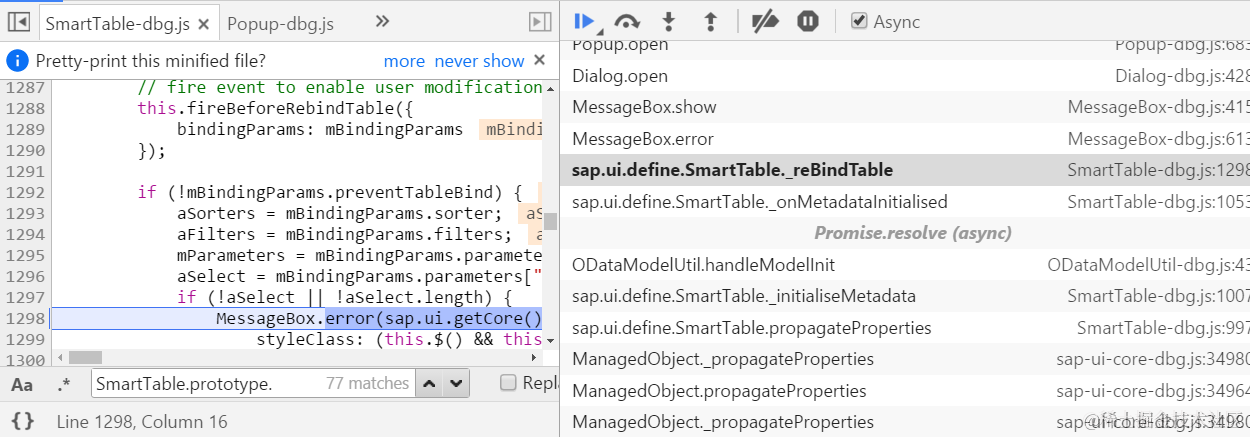Switch to Popup-dbg.js tab
1250x437 pixels.
pos(280,22)
